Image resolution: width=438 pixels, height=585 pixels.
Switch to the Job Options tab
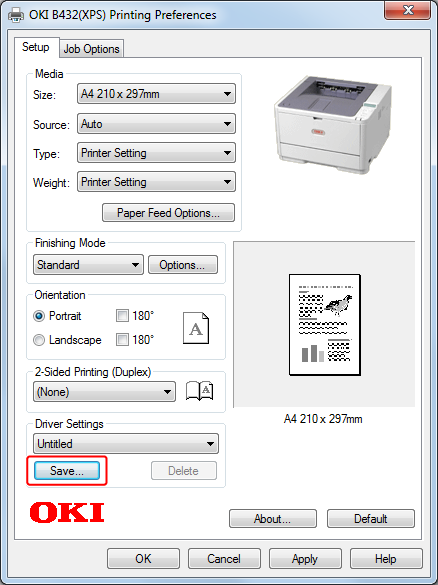[x=91, y=49]
